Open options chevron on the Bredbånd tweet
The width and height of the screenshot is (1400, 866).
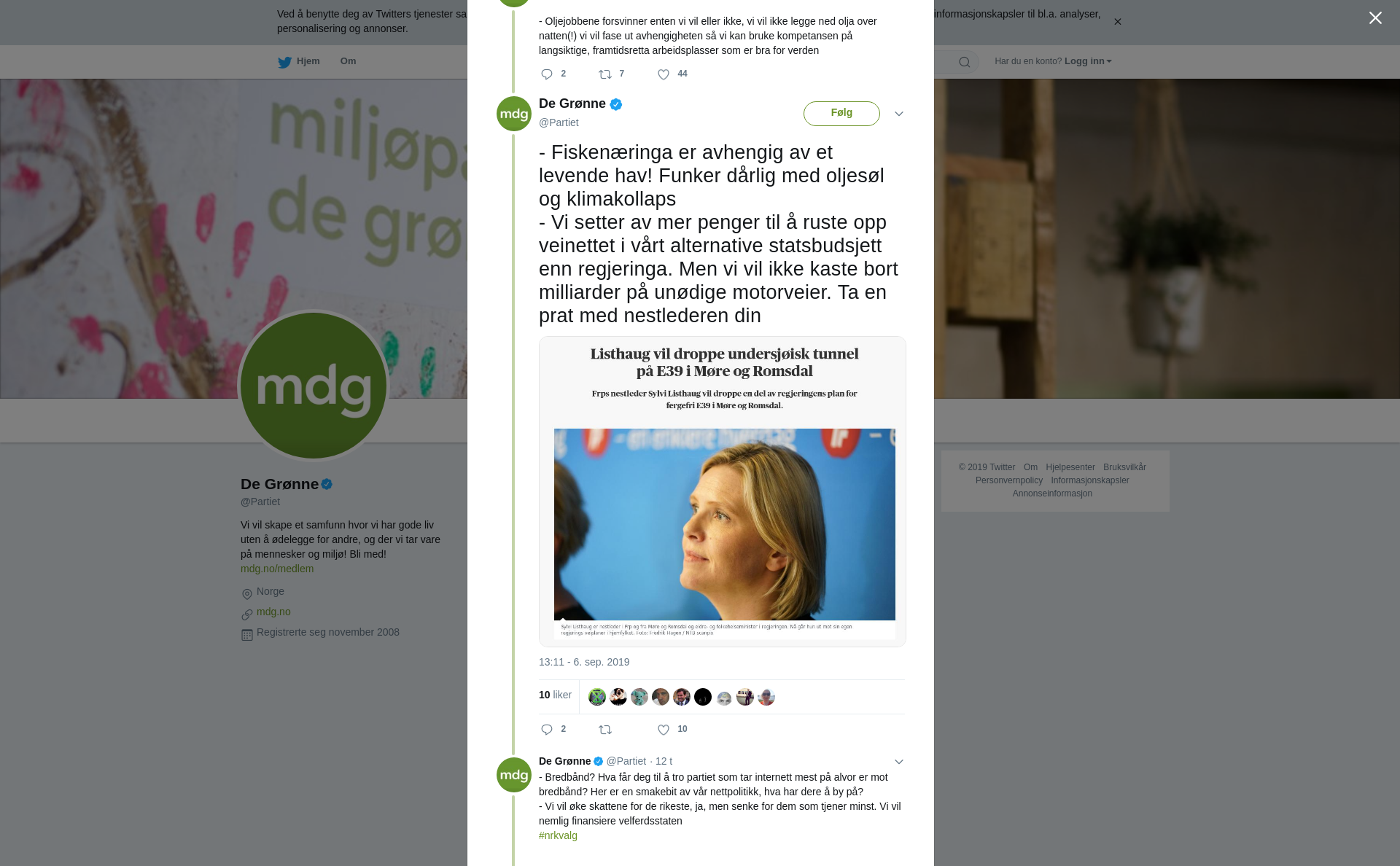tap(899, 762)
